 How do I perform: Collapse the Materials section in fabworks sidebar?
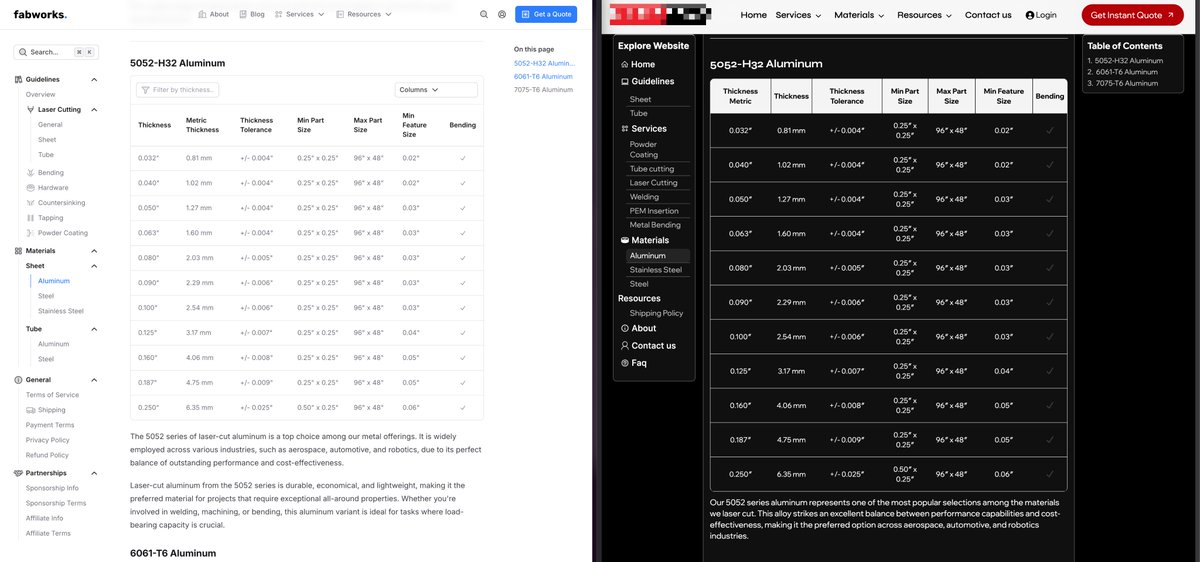pyautogui.click(x=94, y=251)
